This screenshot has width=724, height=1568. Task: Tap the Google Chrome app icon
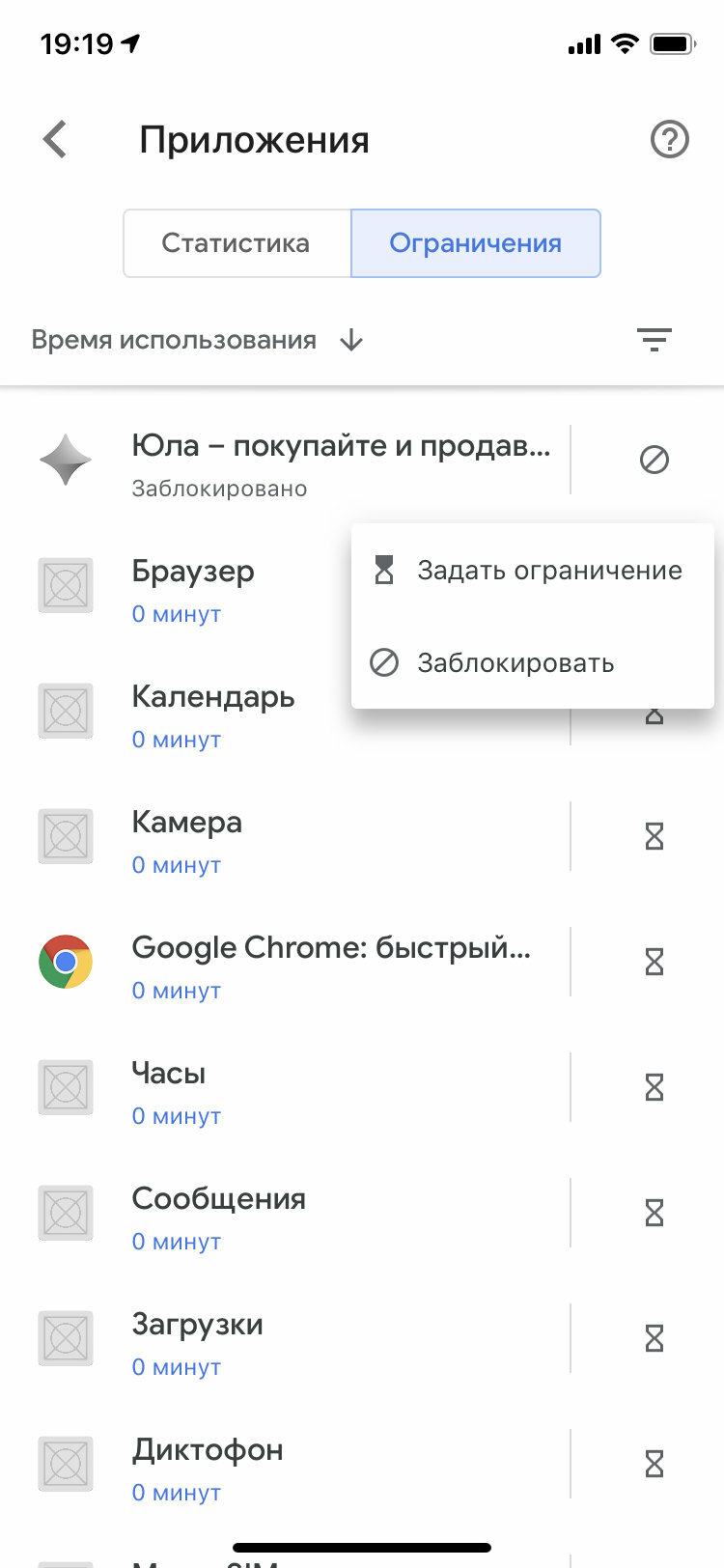(x=66, y=962)
